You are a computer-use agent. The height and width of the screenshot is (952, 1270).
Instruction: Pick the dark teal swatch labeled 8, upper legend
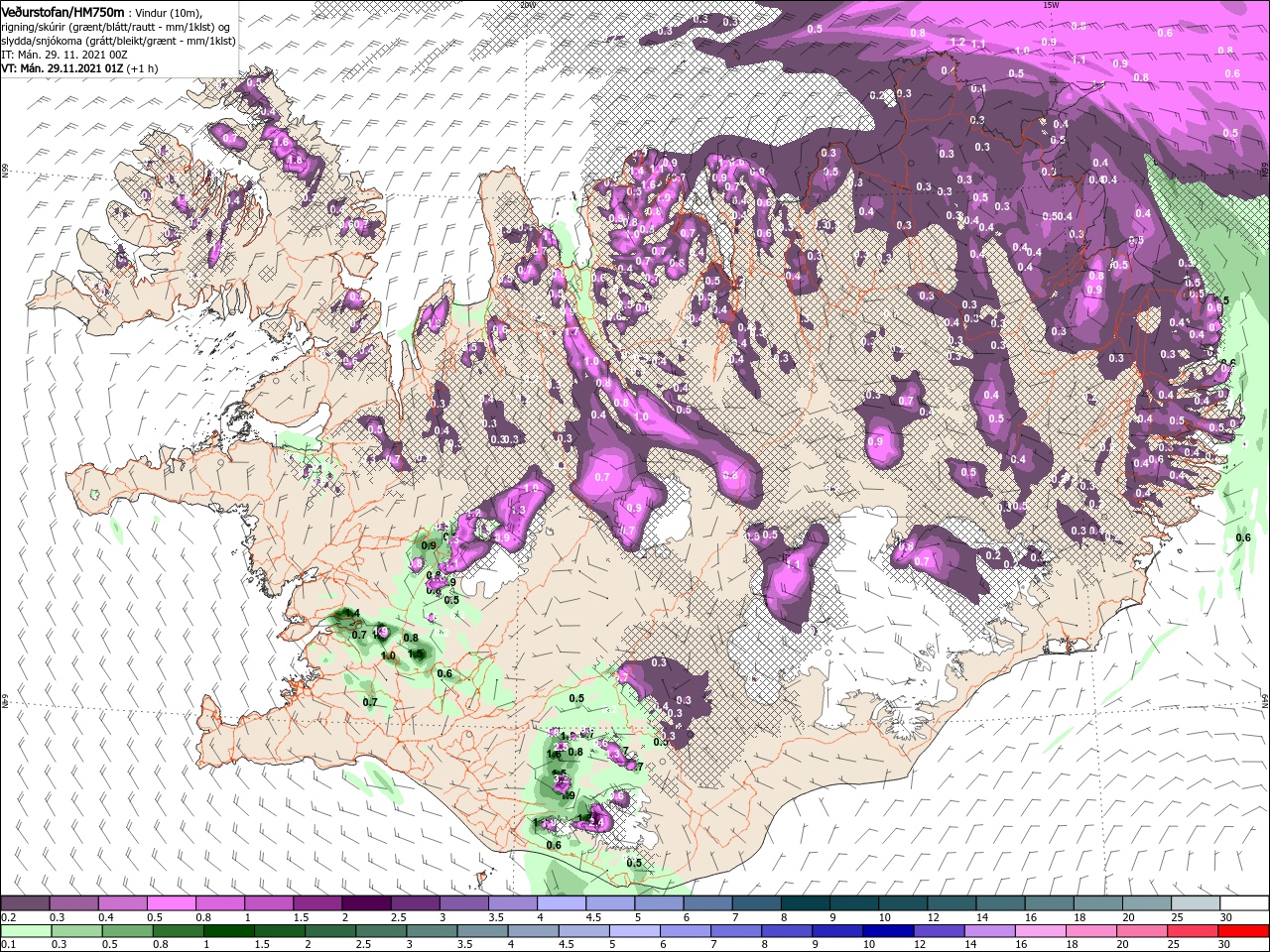click(x=805, y=903)
